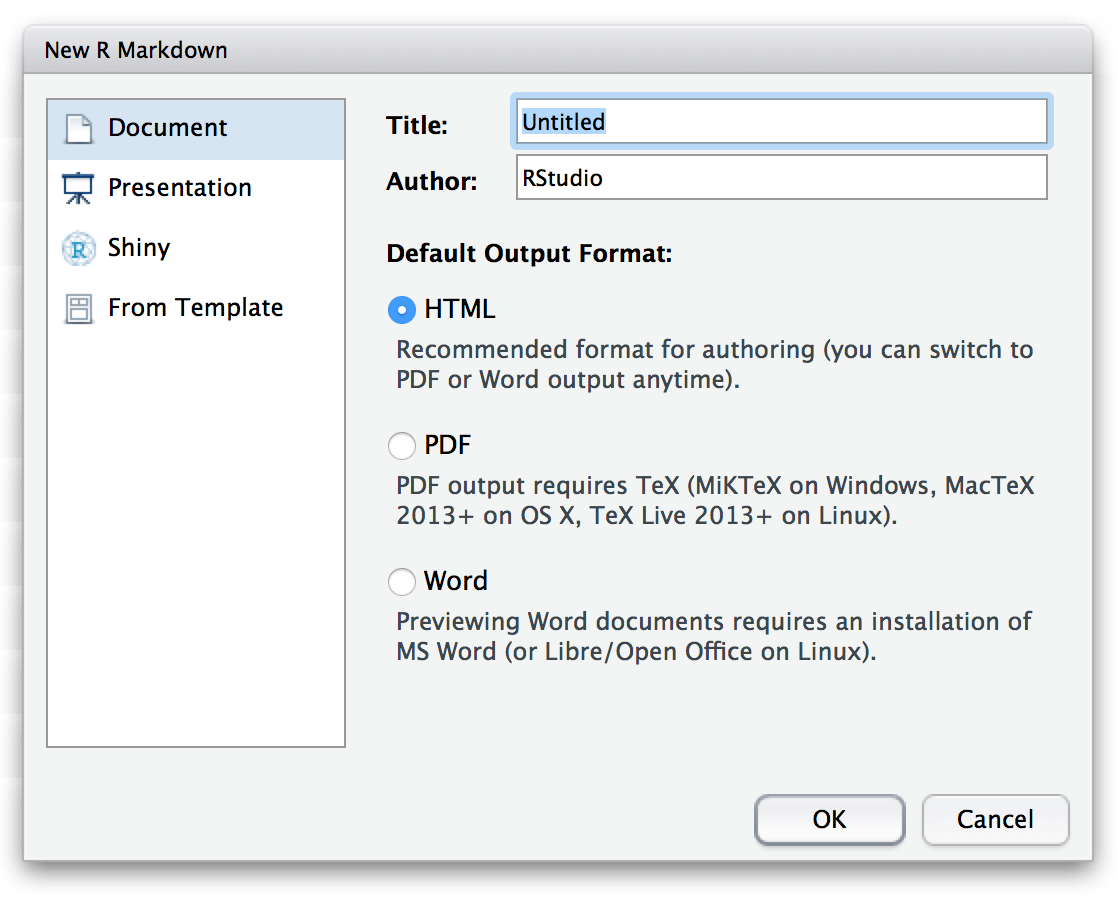The width and height of the screenshot is (1120, 898).
Task: Confirm with the OK button
Action: click(829, 819)
